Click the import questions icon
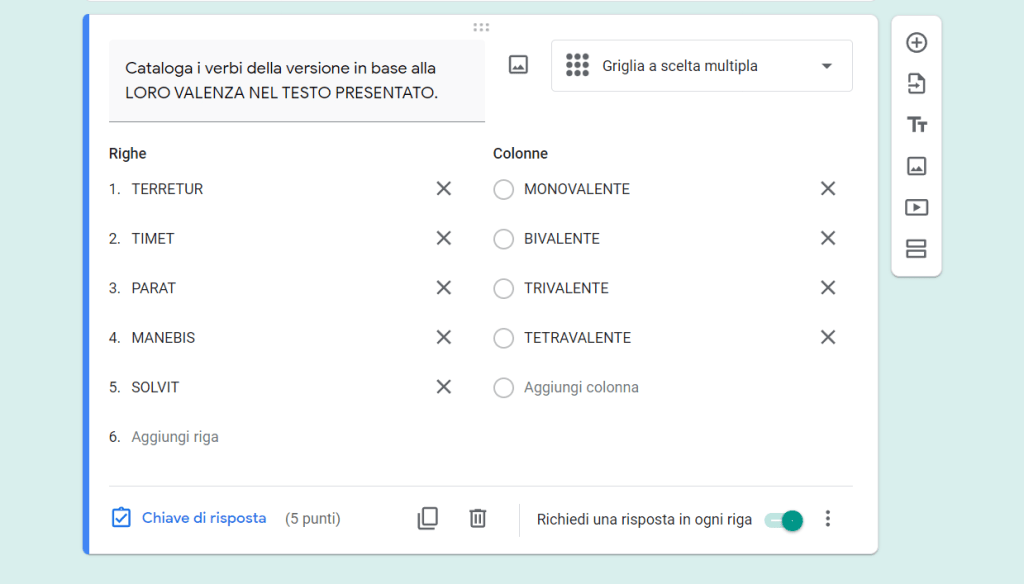Screen dimensions: 1024x584 916,84
